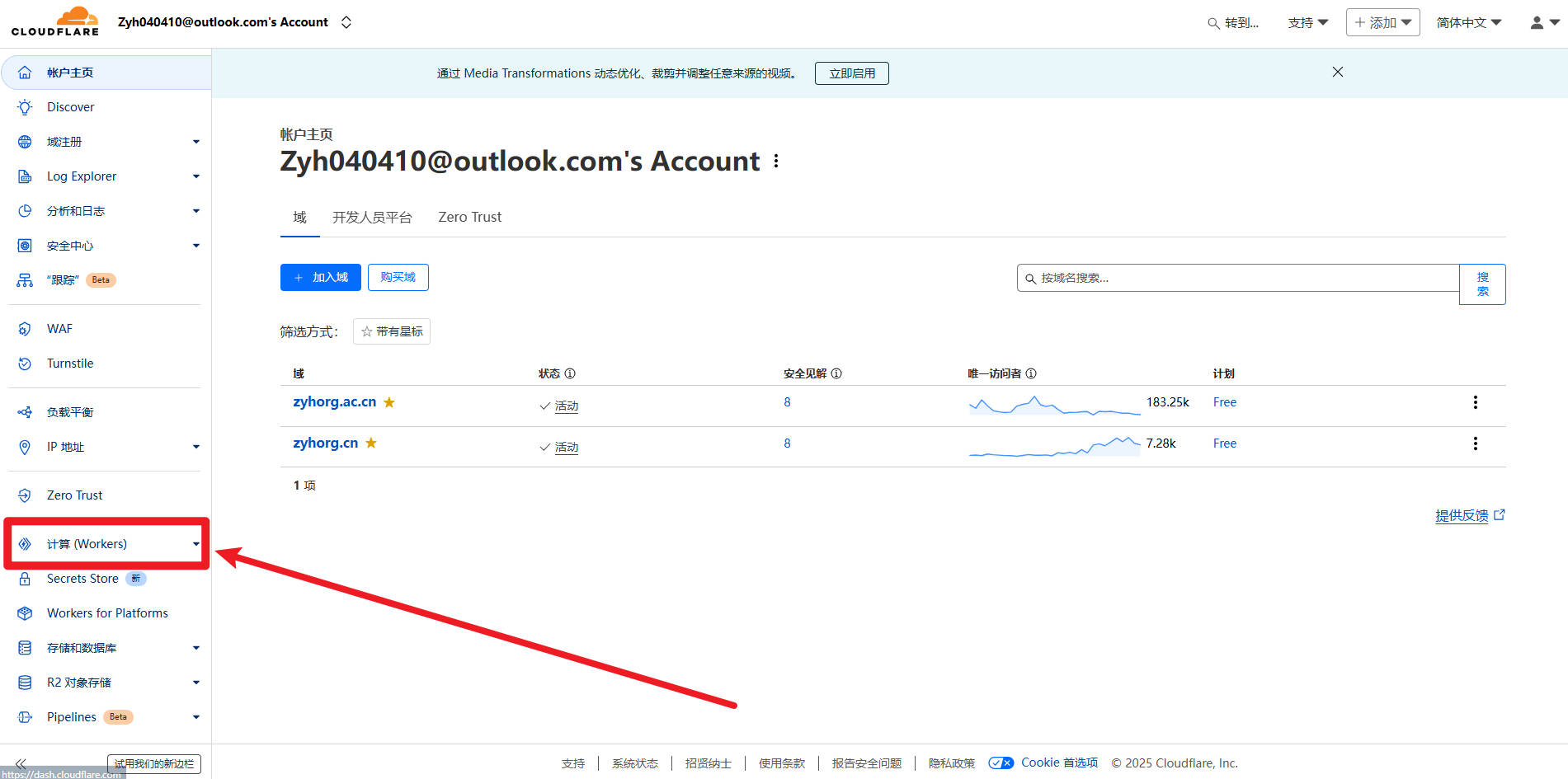
Task: Click the 安全中心 icon
Action: [x=25, y=246]
